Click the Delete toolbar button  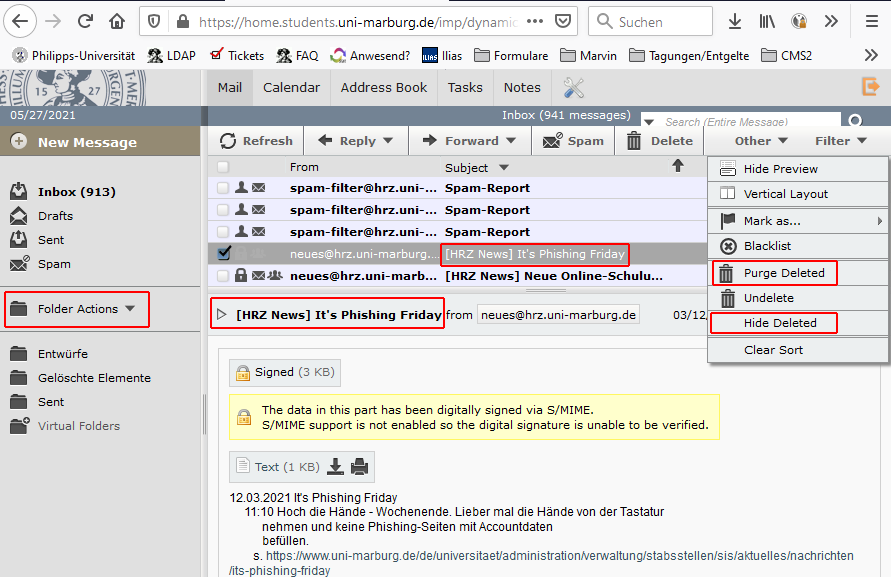[x=659, y=141]
